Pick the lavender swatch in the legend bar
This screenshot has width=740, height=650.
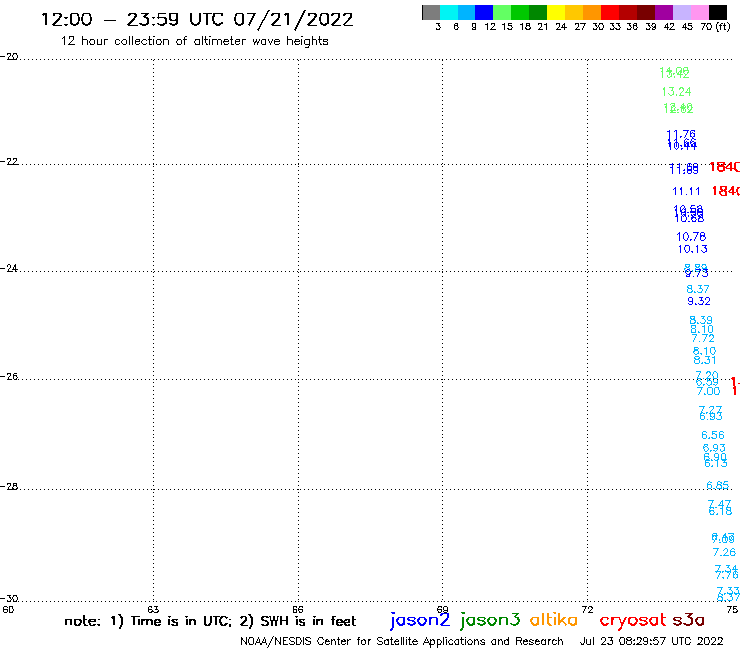[x=682, y=12]
